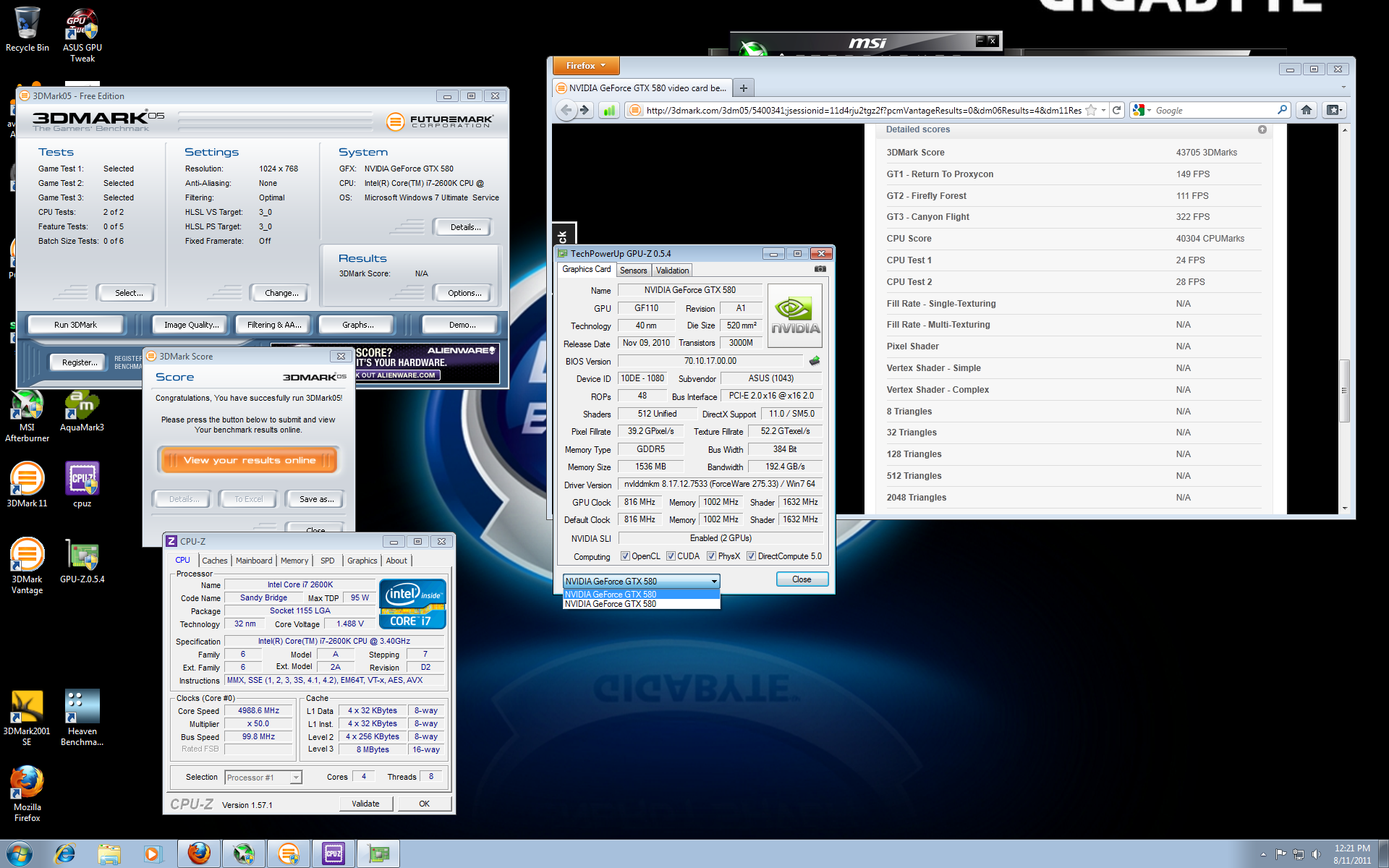Click the volume speaker tray icon

(1316, 854)
